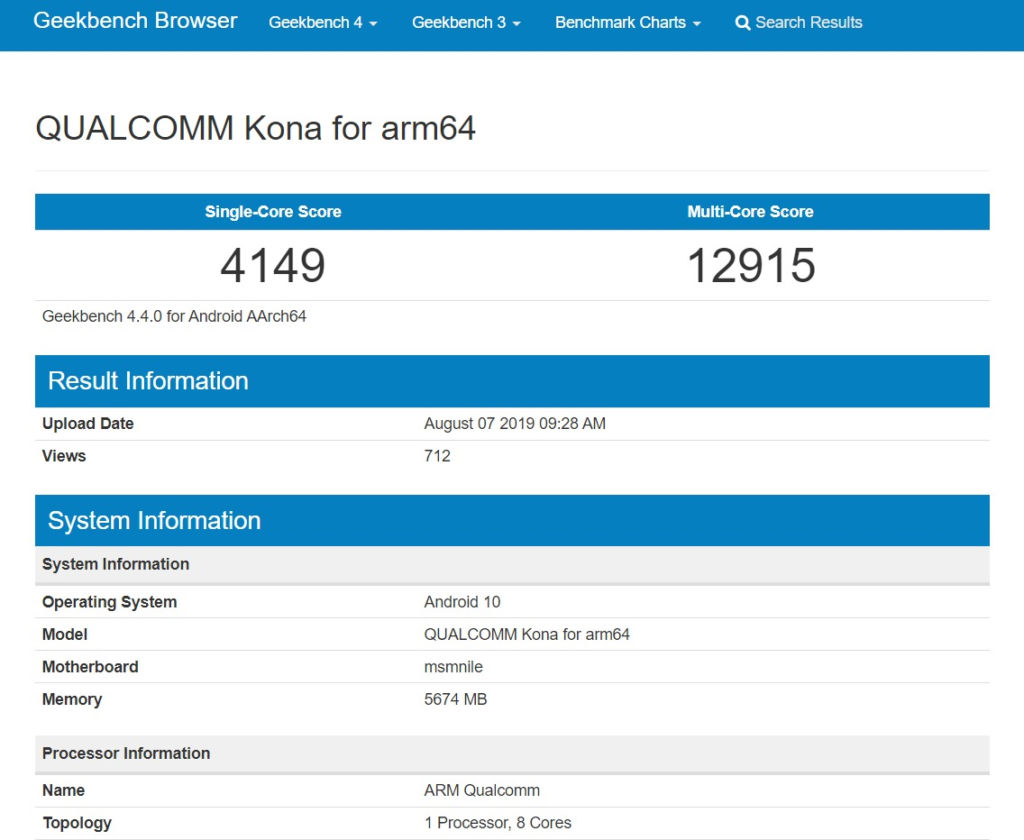Viewport: 1024px width, 840px height.
Task: Click the Geekbench 4.4.0 for Android AArch64 text
Action: tap(174, 317)
